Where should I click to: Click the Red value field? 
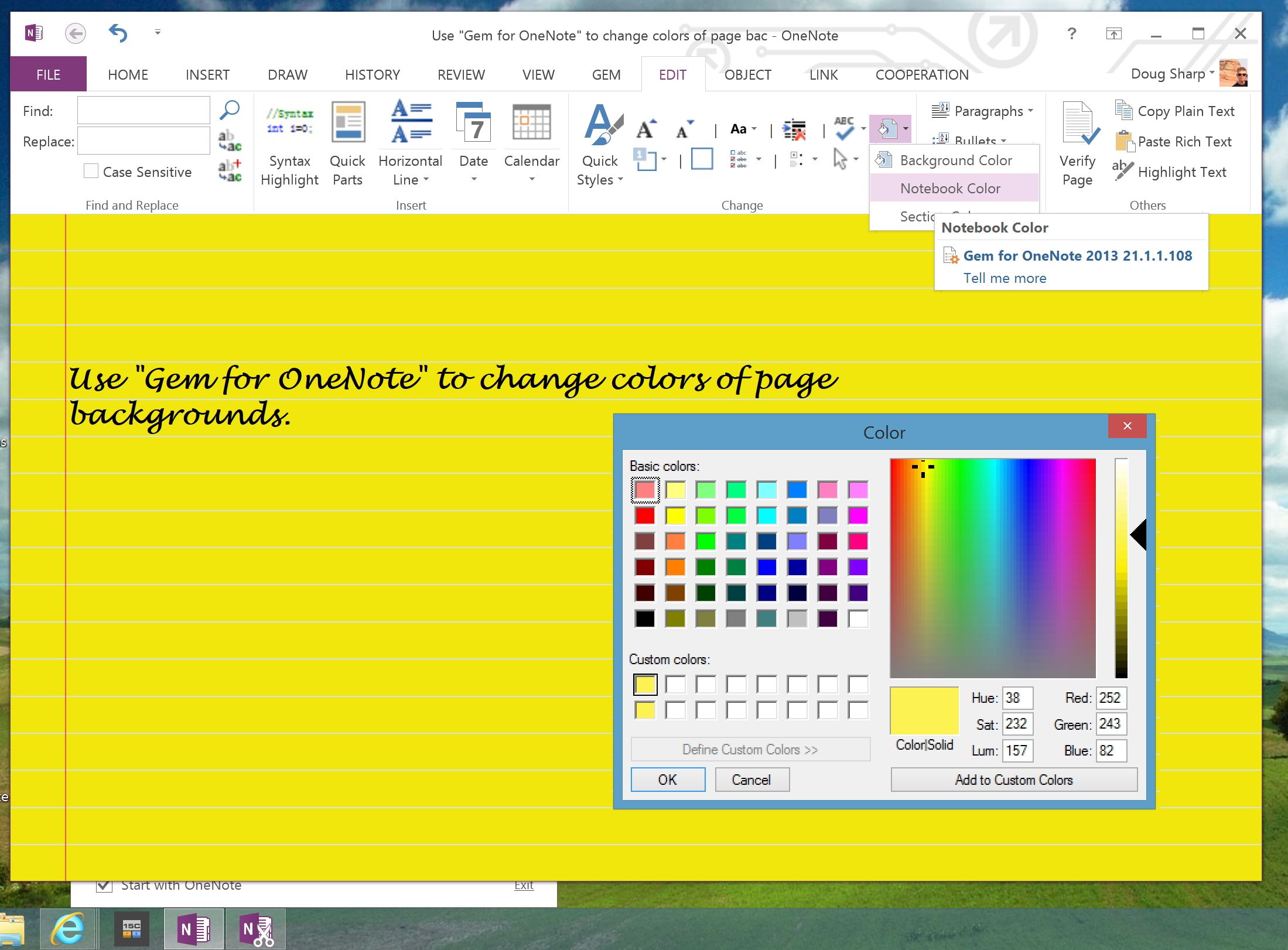[x=1111, y=698]
